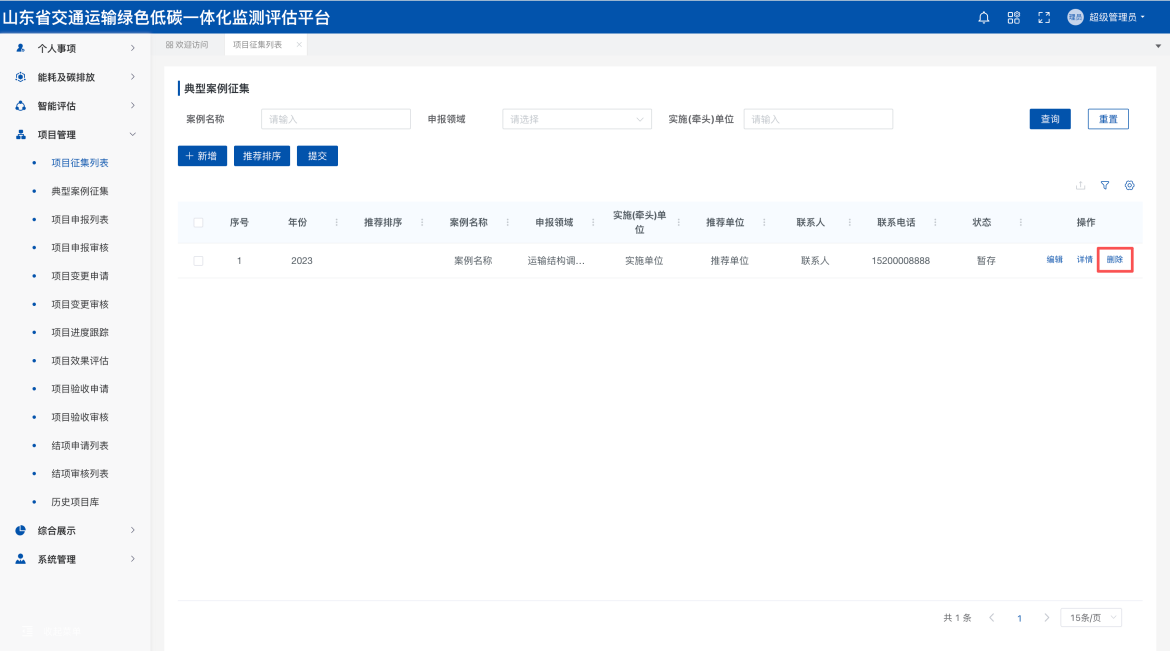Click the 新增 add button

202,156
